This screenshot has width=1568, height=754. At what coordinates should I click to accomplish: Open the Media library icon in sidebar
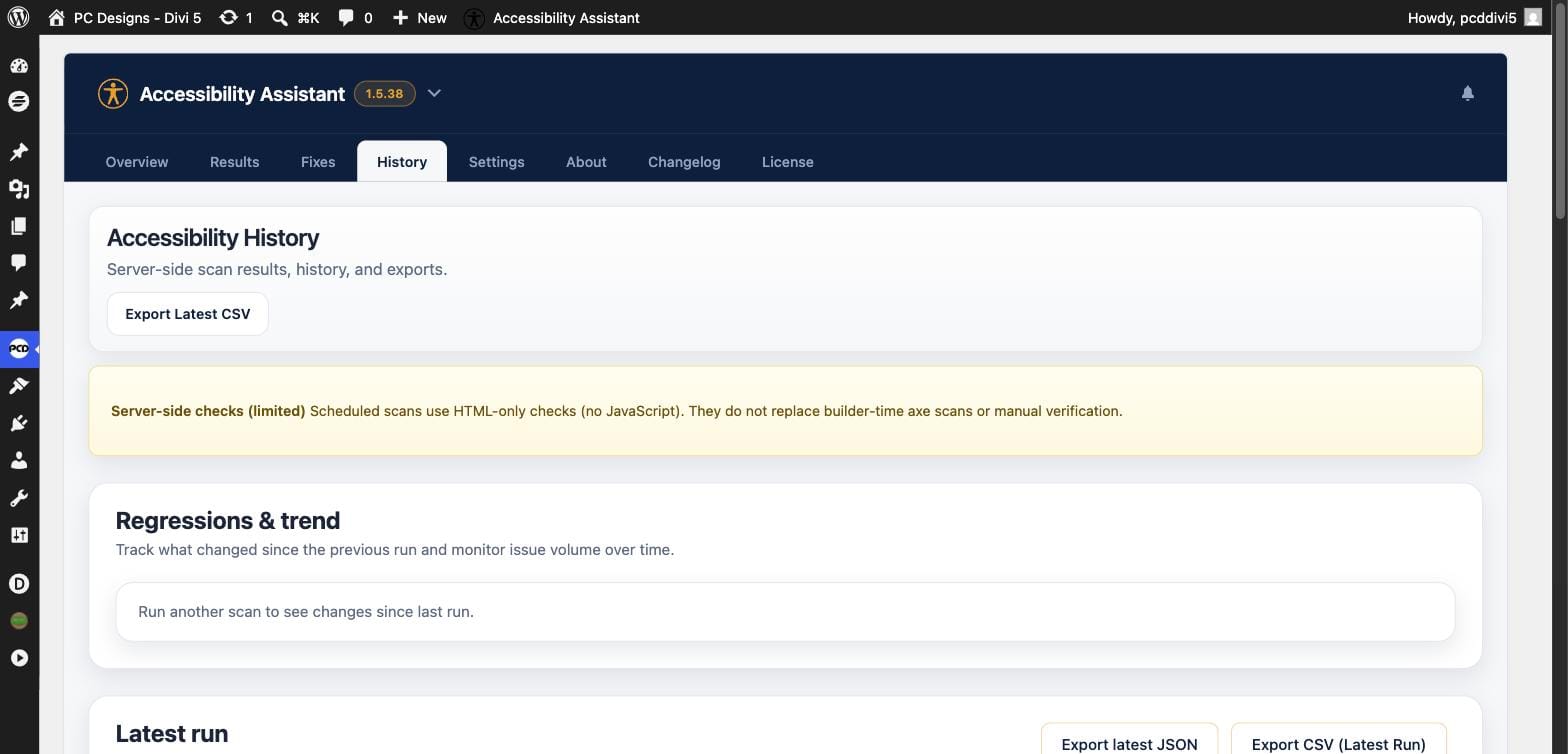19,189
